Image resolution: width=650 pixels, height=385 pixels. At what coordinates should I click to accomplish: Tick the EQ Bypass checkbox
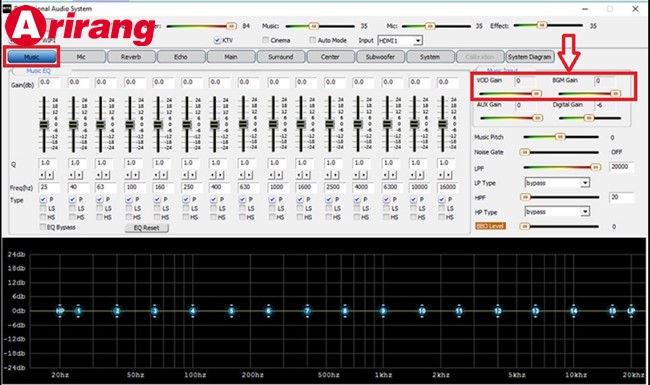[x=43, y=227]
